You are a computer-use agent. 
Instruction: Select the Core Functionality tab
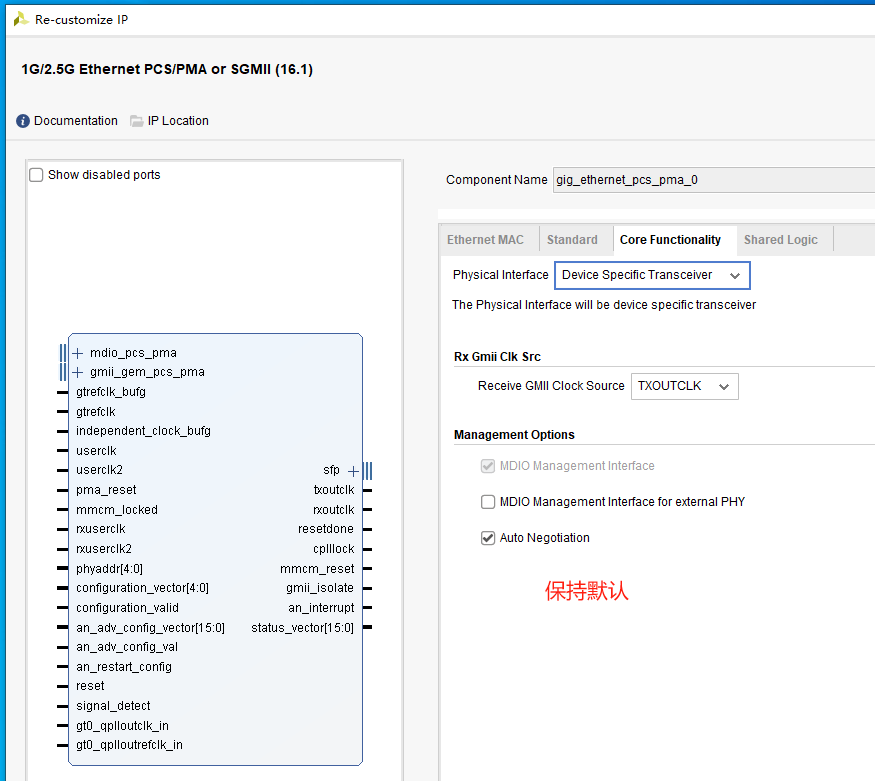(670, 240)
